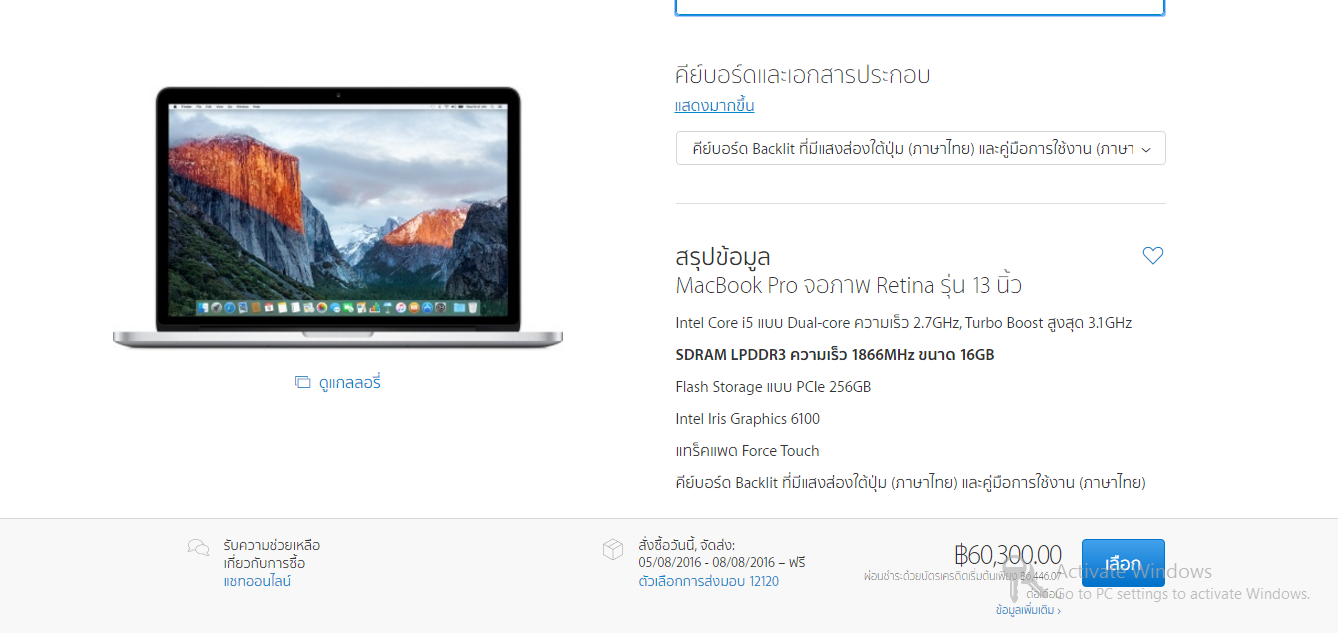Click the dropdown chevron arrow for keyboard
This screenshot has height=633, width=1338.
click(x=1146, y=149)
